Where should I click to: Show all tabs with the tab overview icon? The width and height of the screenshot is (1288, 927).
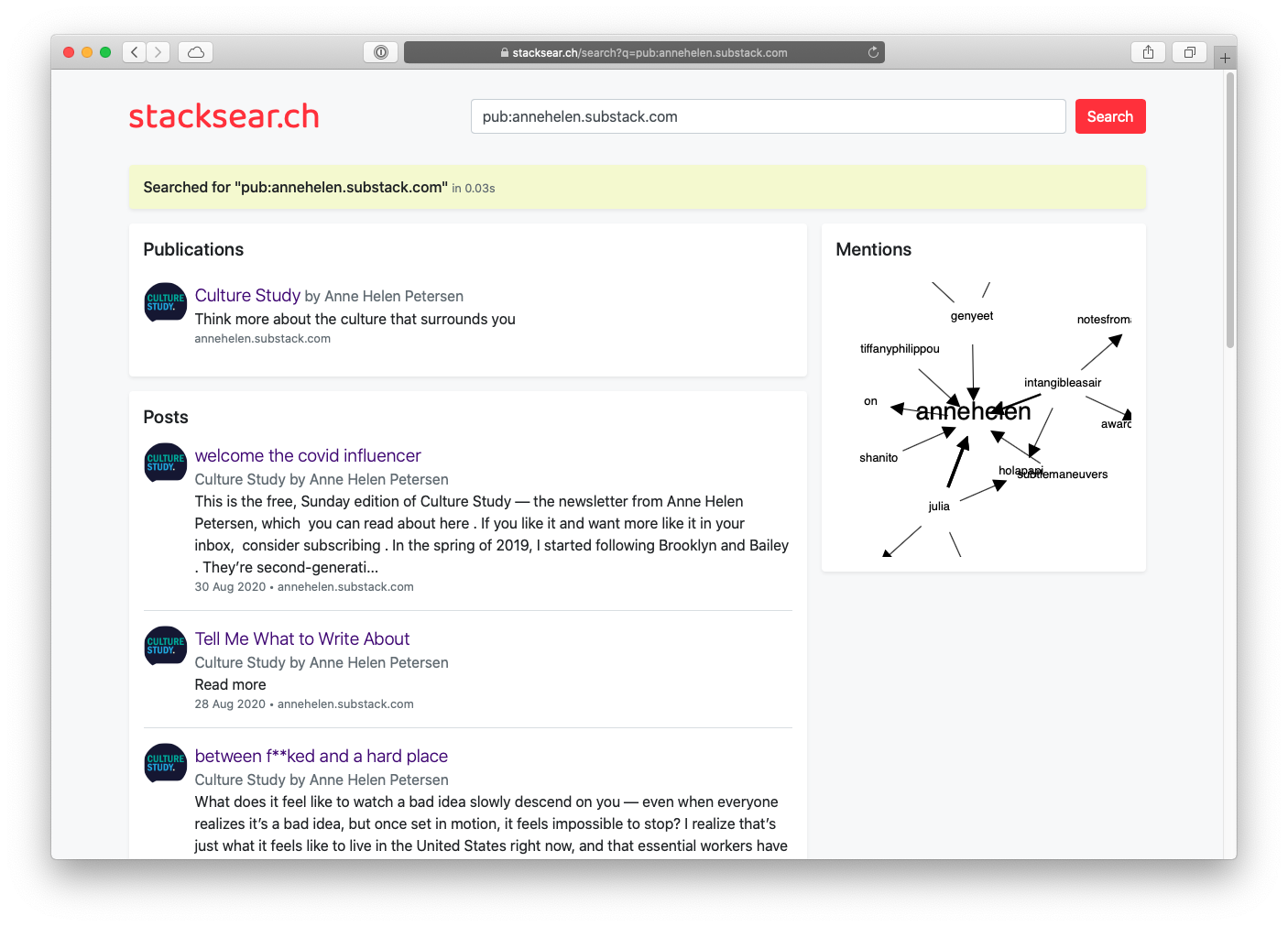(x=1189, y=52)
